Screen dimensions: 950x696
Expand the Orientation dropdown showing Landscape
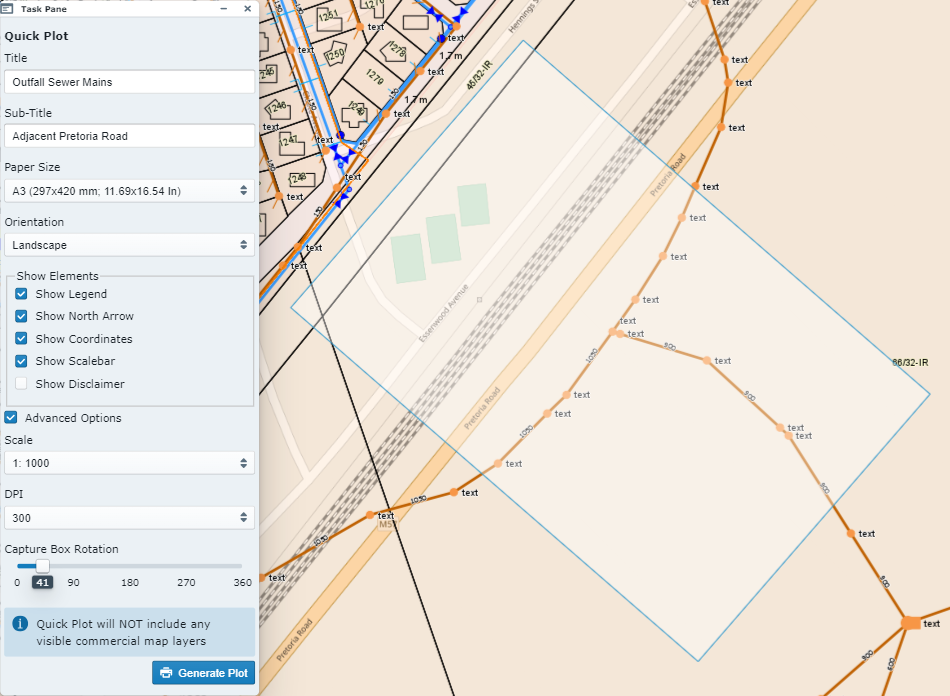[129, 245]
